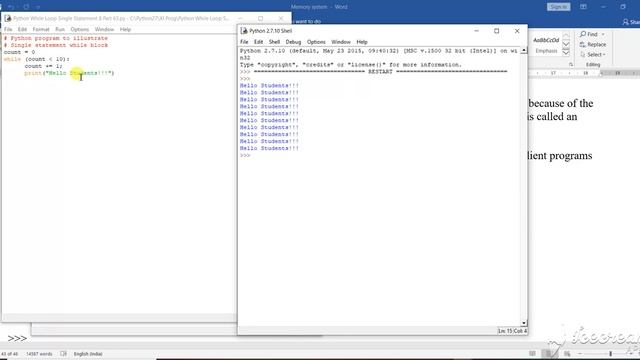The height and width of the screenshot is (360, 640).
Task: Click the page count in Word status bar
Action: [x=9, y=354]
